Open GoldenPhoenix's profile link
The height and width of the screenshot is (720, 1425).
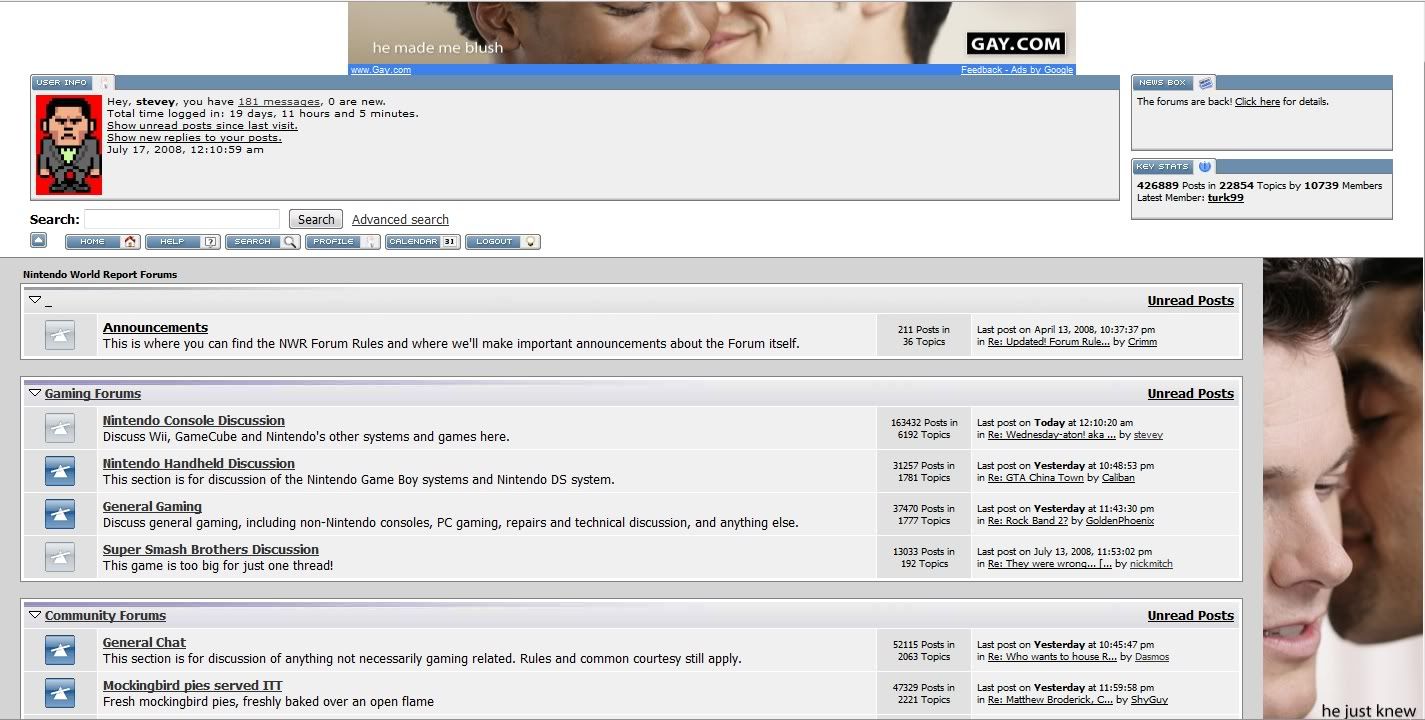[1119, 521]
